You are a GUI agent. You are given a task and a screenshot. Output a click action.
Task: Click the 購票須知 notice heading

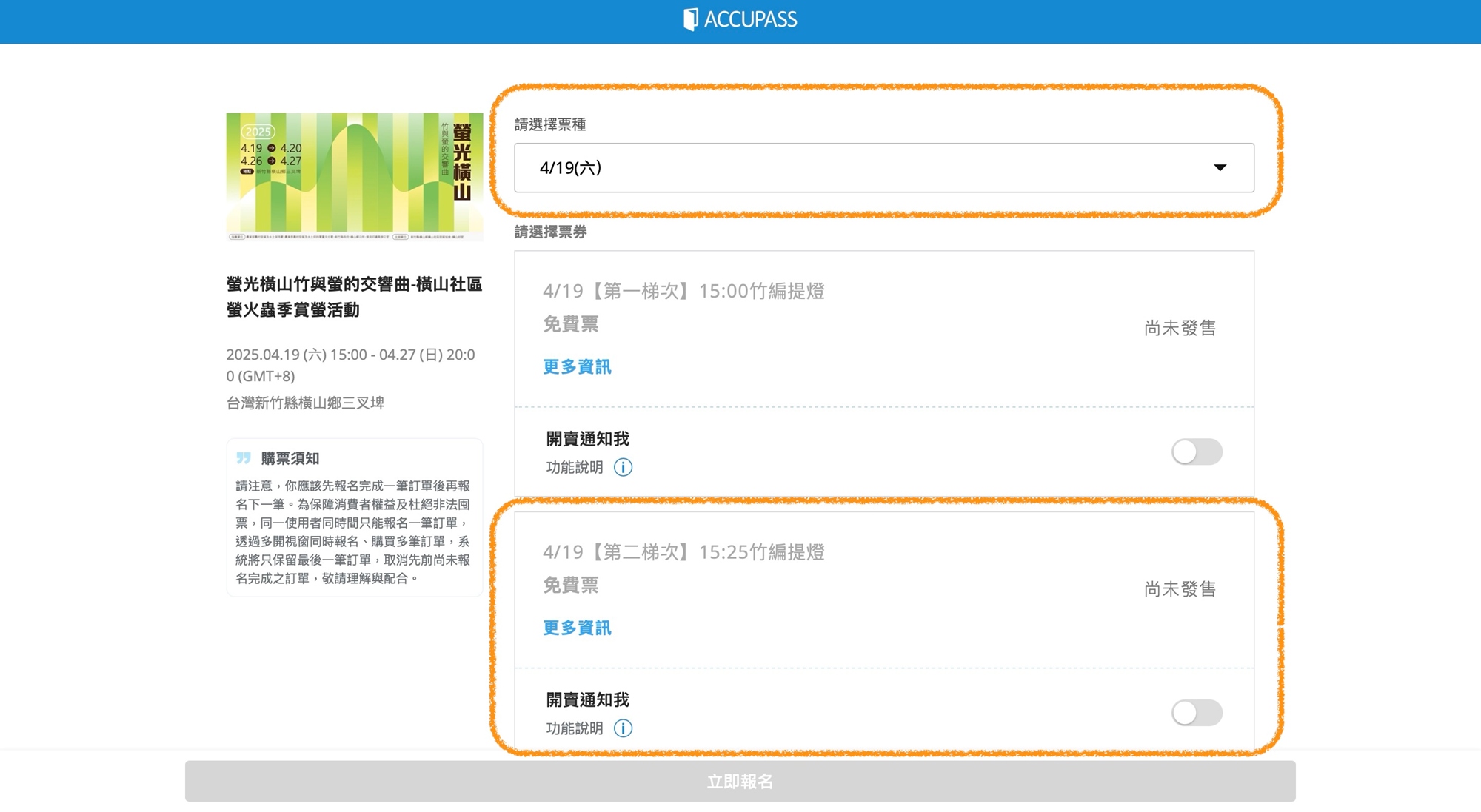point(290,458)
